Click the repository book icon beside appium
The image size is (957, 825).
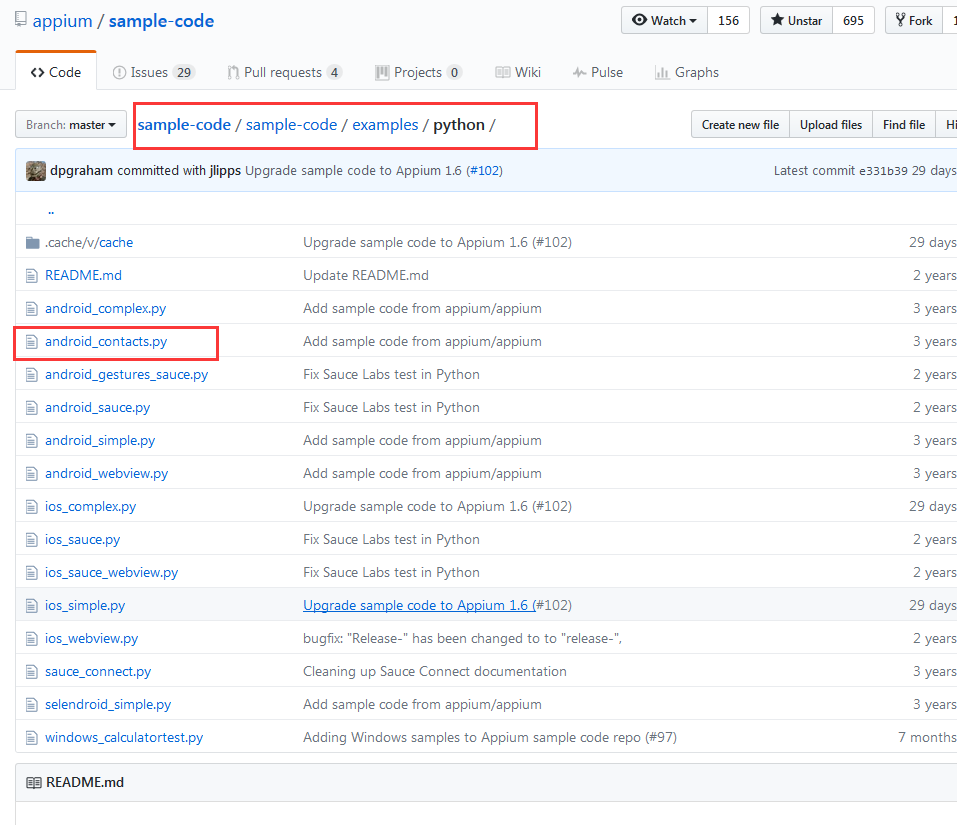point(21,20)
